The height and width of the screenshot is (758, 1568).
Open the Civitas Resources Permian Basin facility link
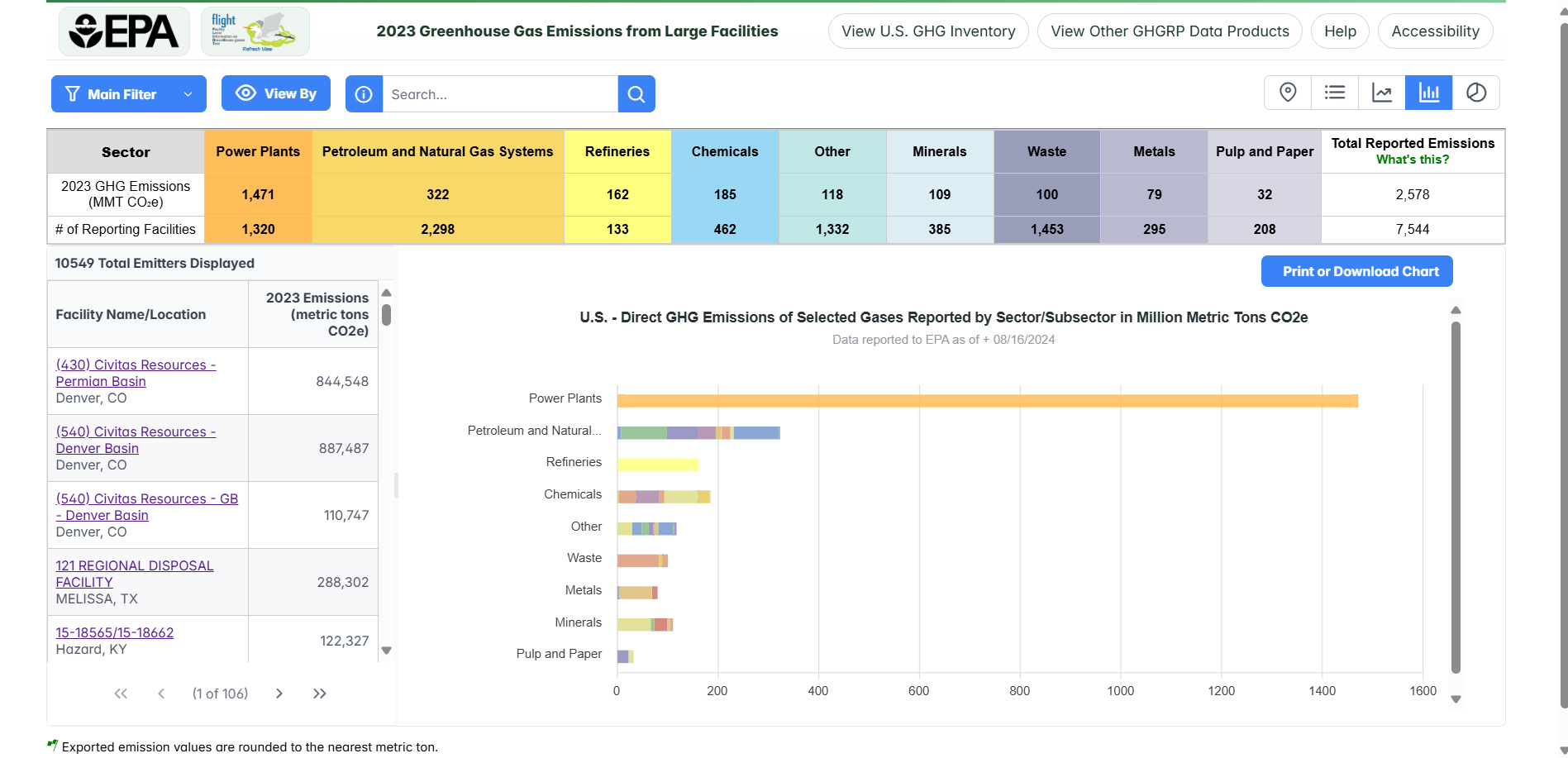pyautogui.click(x=136, y=373)
